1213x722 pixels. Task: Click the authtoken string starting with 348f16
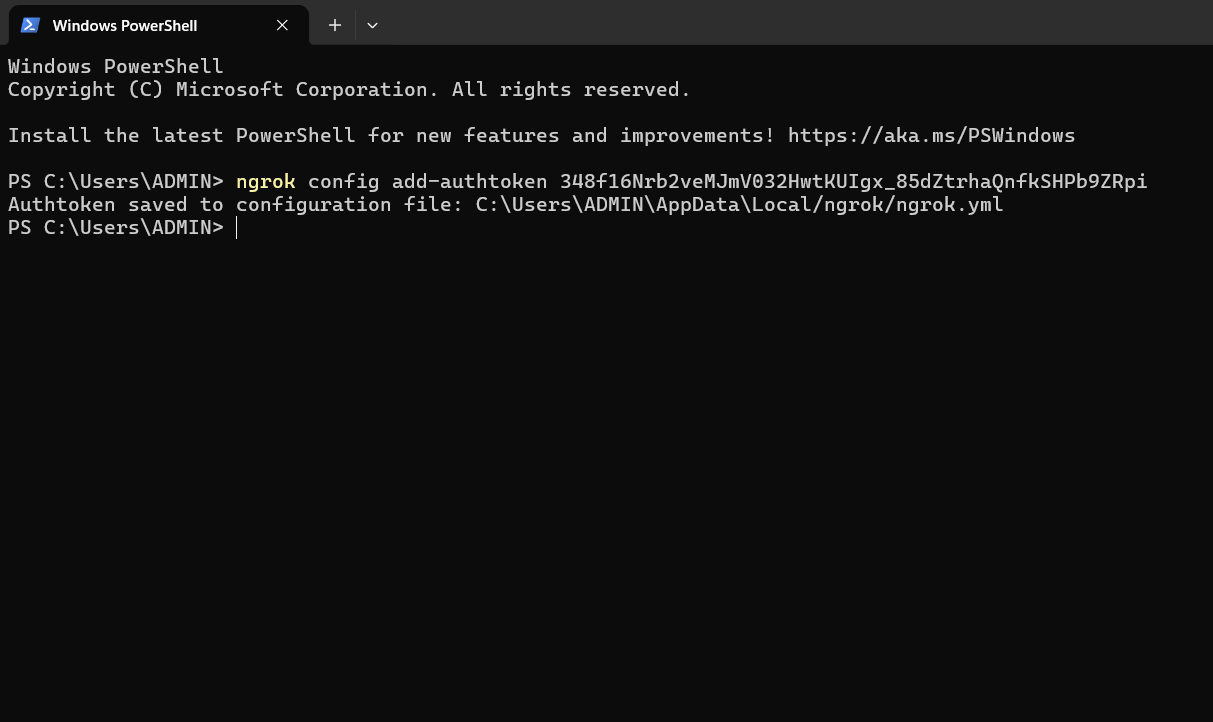point(853,181)
